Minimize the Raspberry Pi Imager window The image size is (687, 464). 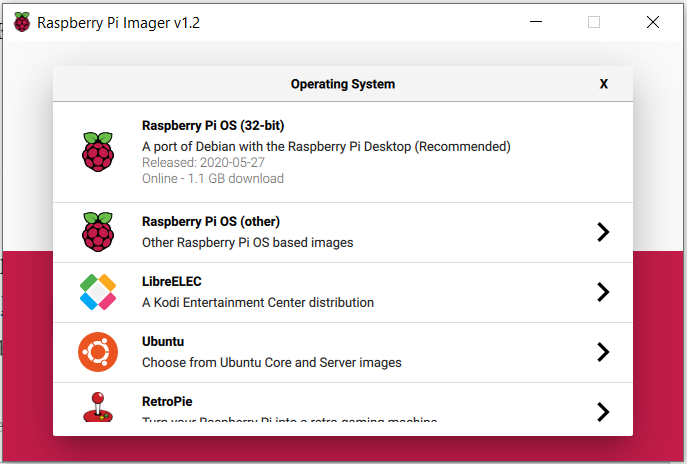[x=536, y=22]
